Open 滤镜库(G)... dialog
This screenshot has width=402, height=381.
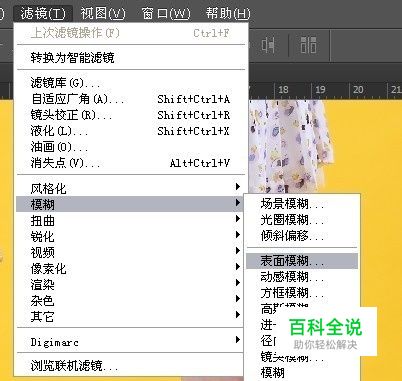[x=131, y=83]
